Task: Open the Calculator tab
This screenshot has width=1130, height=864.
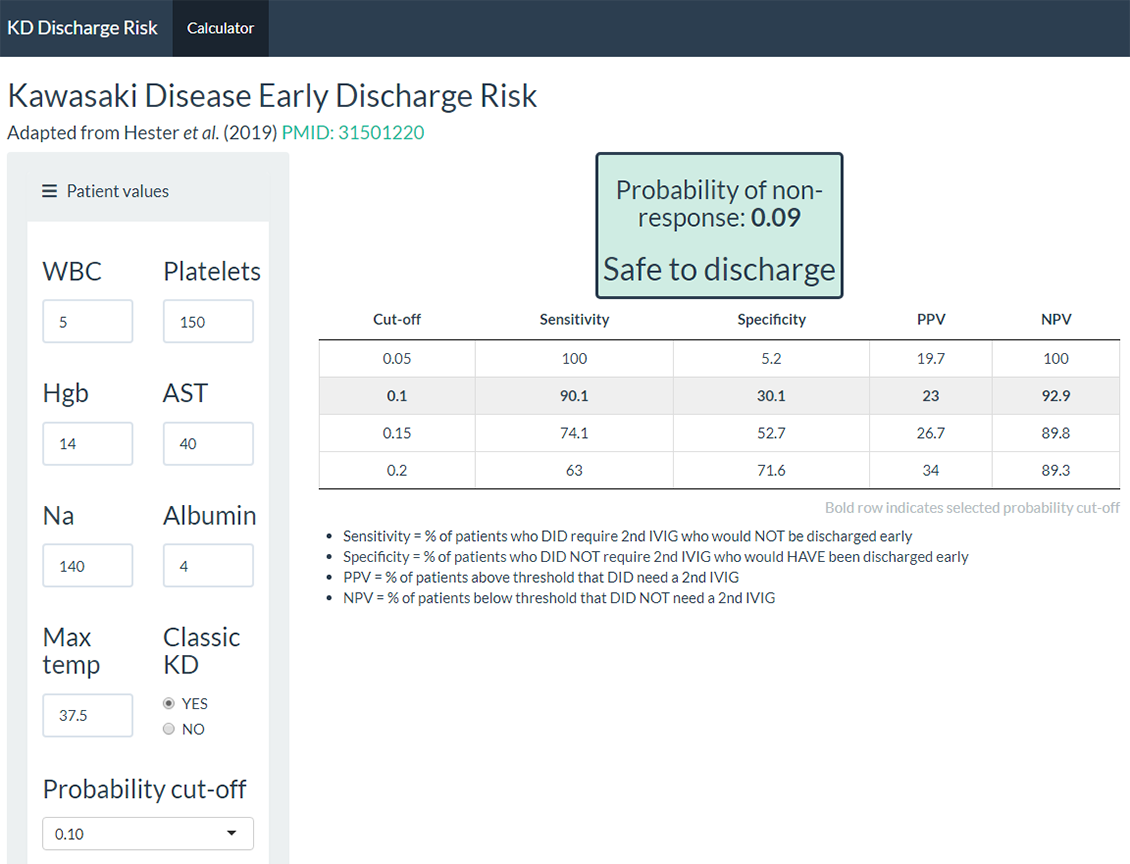Action: 220,28
